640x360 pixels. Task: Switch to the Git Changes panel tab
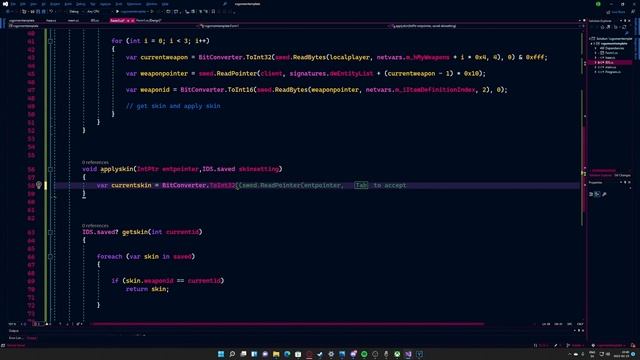point(622,176)
